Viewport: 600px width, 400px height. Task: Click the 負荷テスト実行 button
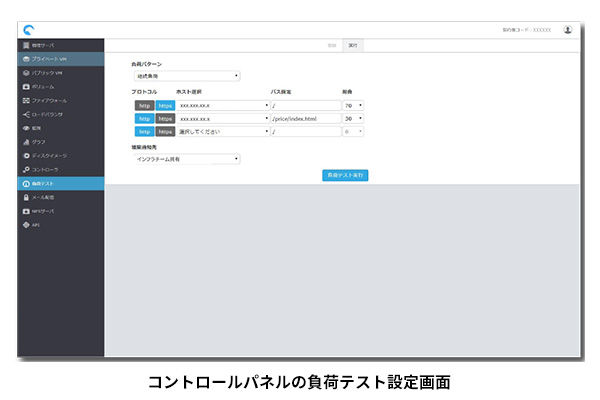pyautogui.click(x=346, y=175)
